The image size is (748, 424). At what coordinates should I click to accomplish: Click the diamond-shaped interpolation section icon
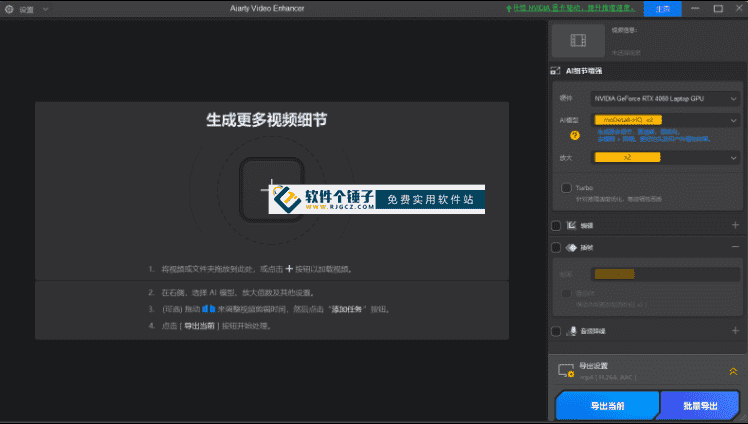(571, 248)
